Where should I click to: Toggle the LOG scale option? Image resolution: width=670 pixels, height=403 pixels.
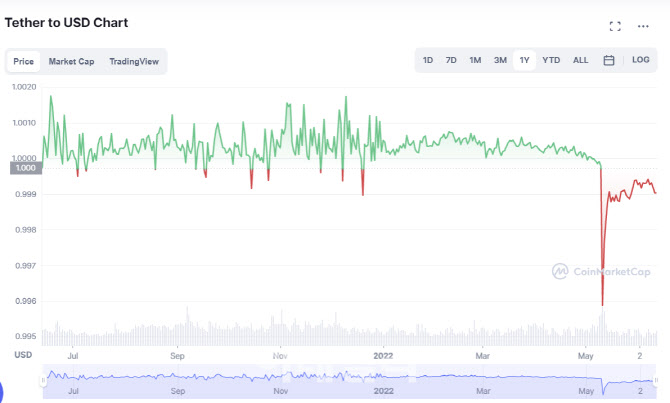[641, 60]
